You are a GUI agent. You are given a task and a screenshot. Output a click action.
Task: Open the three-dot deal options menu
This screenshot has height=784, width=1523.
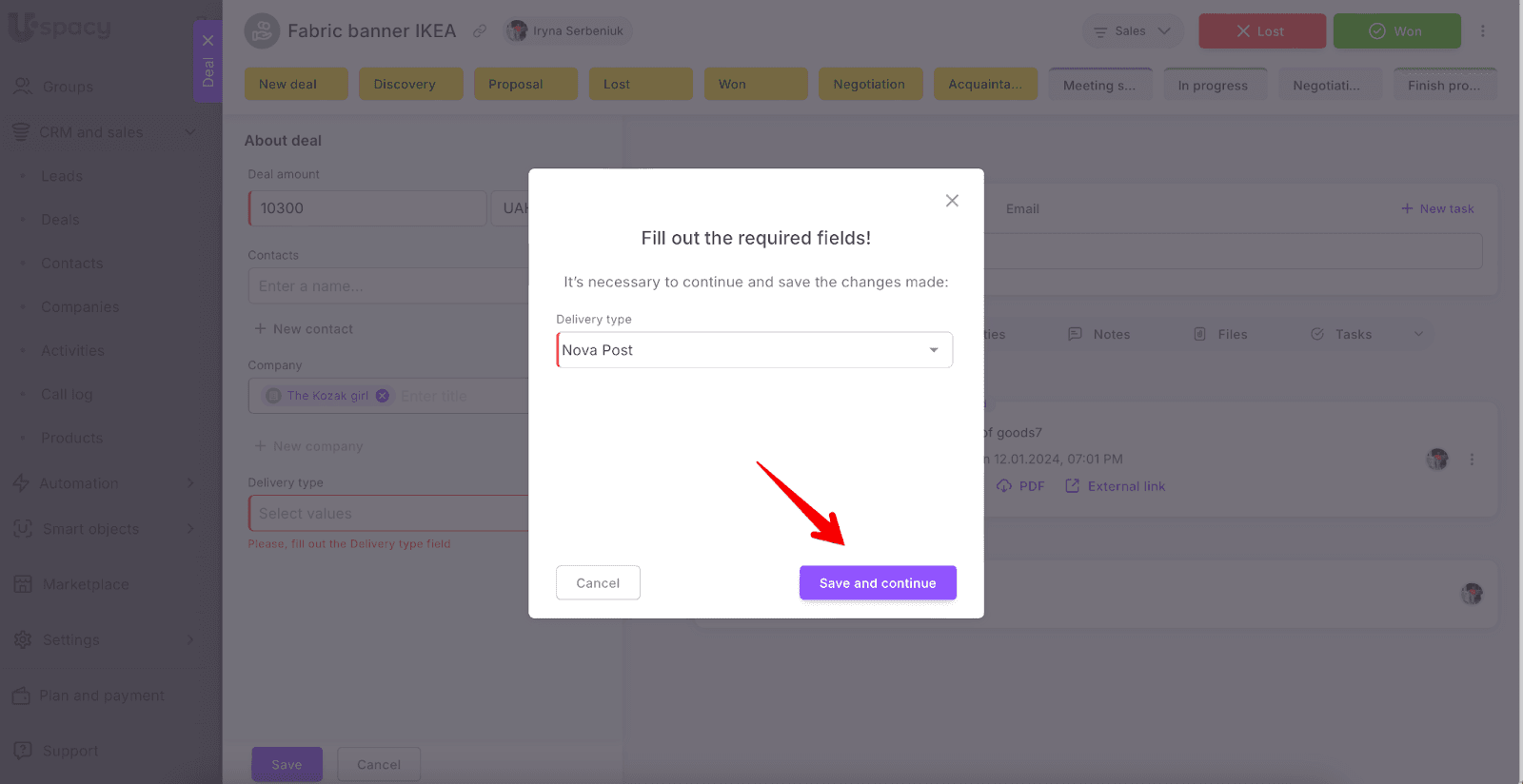tap(1482, 31)
